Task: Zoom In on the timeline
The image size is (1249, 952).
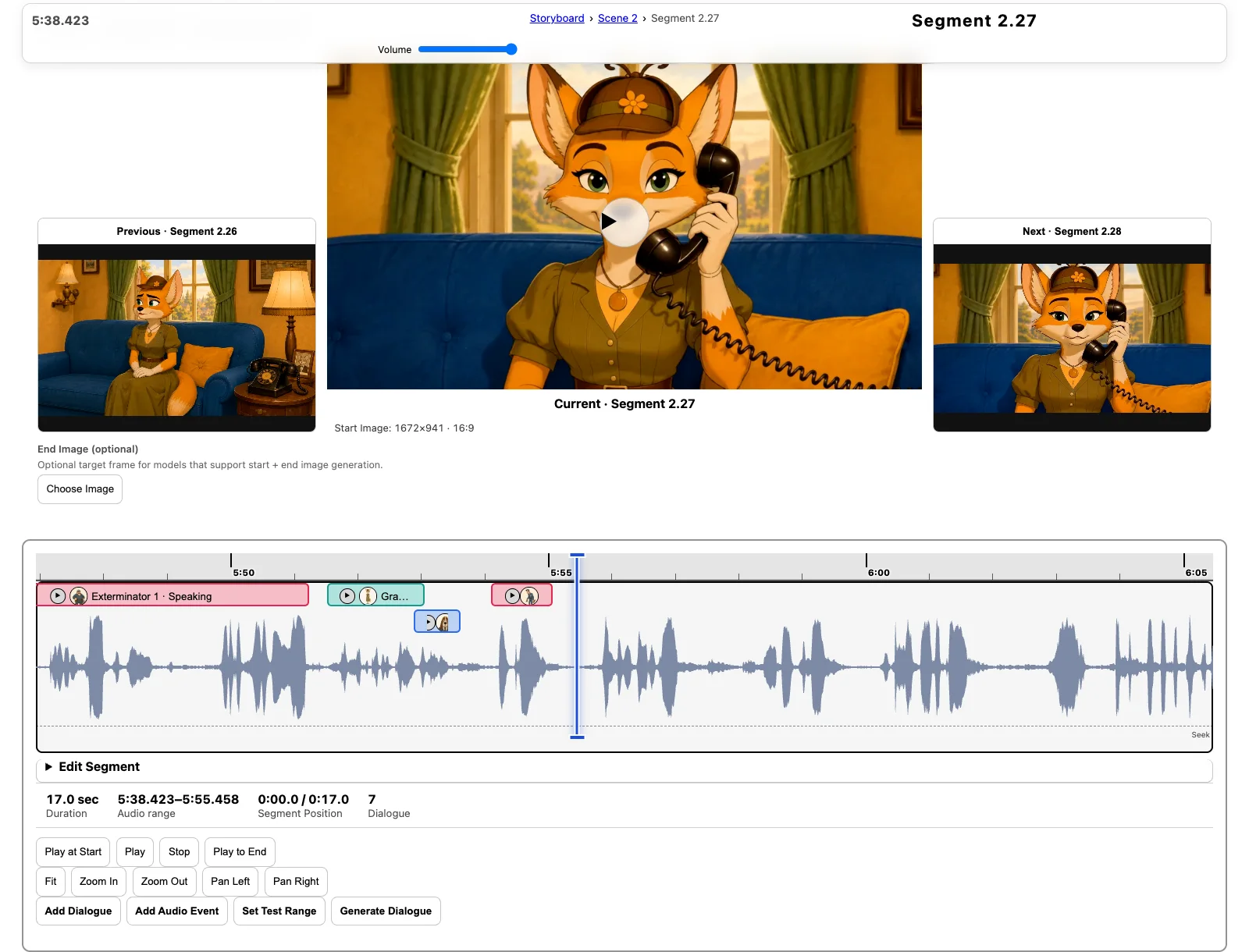Action: [x=98, y=882]
